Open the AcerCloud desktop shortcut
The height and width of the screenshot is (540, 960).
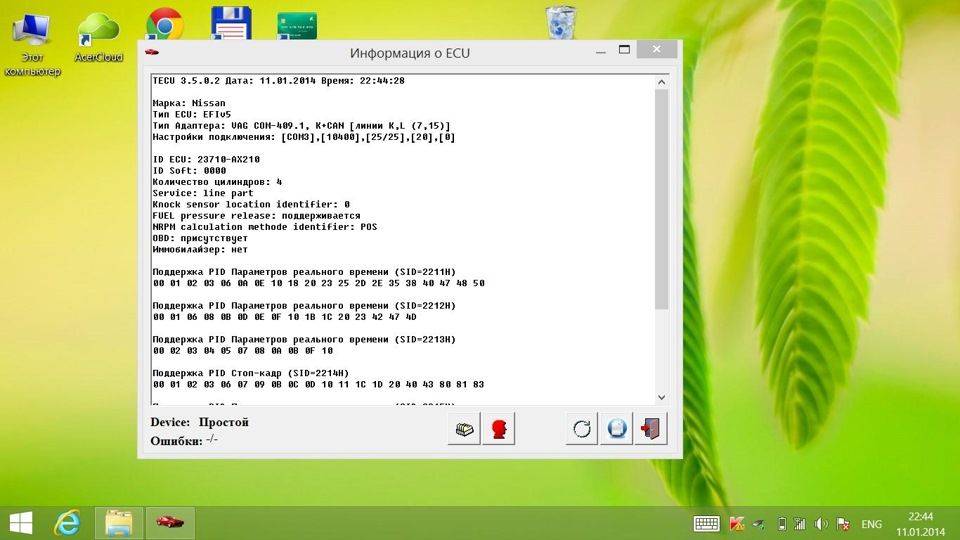(99, 36)
